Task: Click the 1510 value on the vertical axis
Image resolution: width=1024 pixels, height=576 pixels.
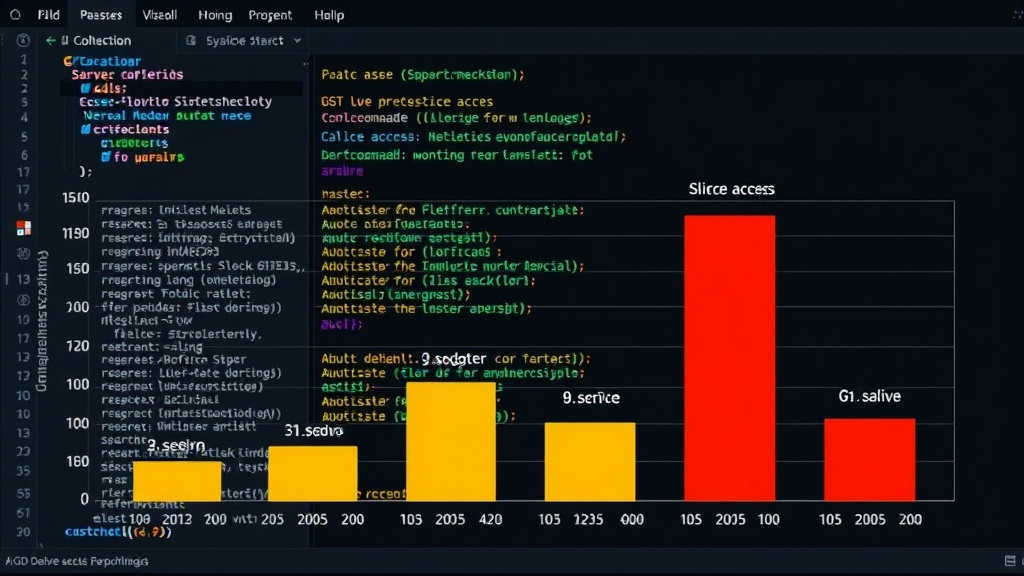Action: click(76, 198)
